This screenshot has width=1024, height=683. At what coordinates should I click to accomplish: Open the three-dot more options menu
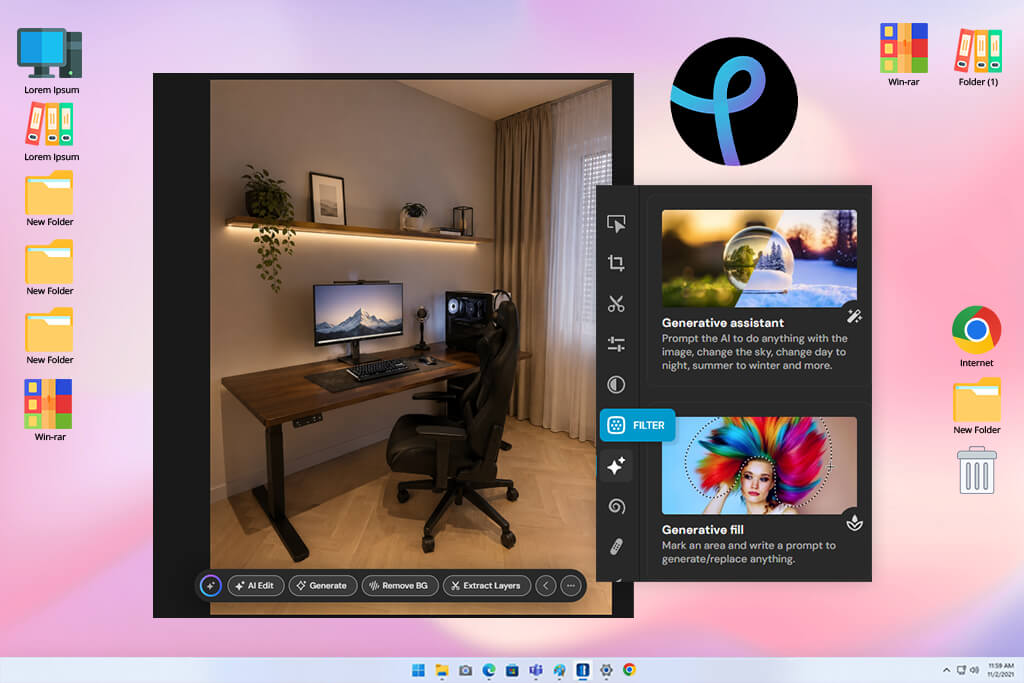[x=571, y=586]
